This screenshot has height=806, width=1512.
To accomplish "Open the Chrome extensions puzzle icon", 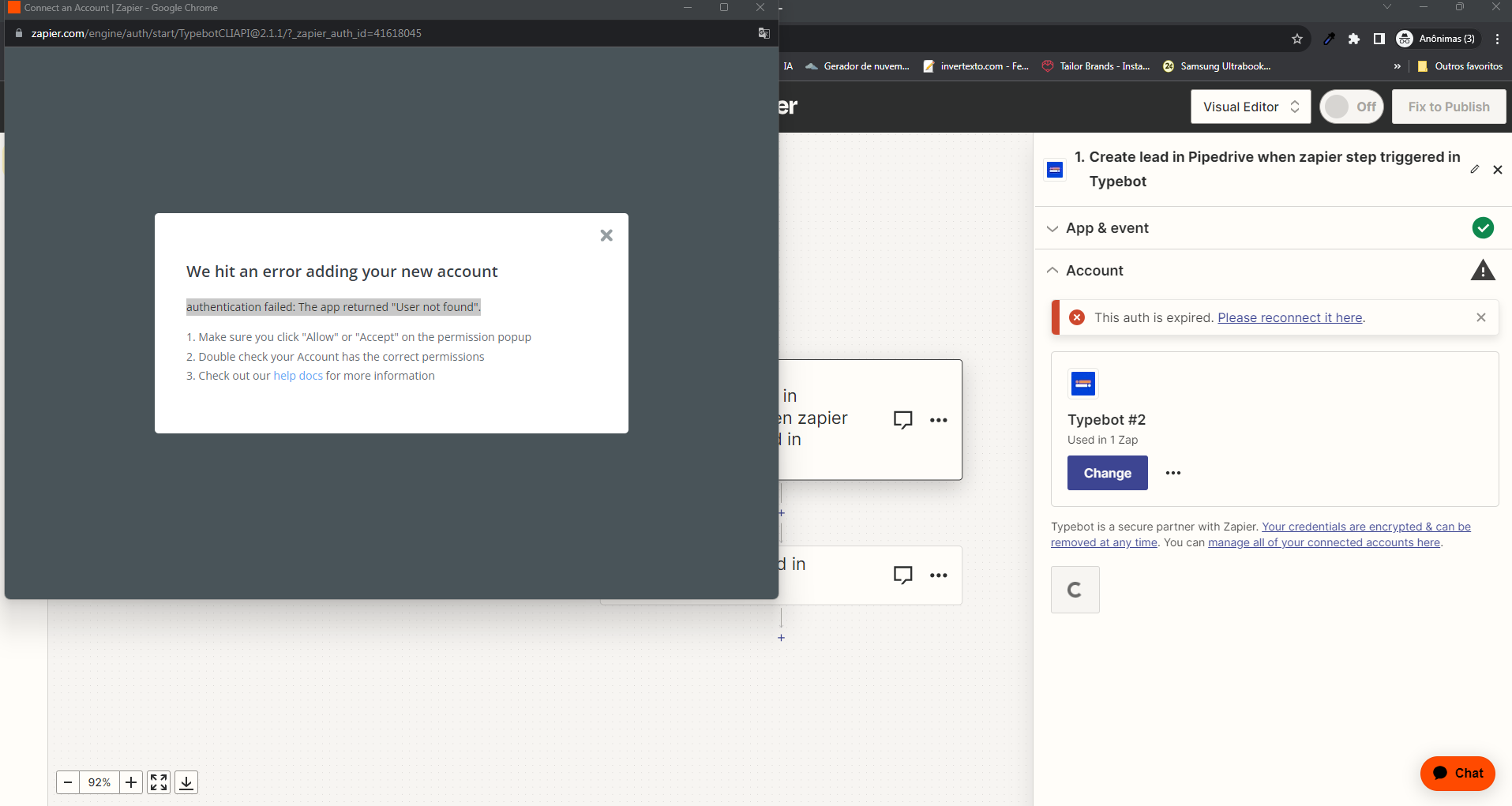I will pyautogui.click(x=1354, y=39).
